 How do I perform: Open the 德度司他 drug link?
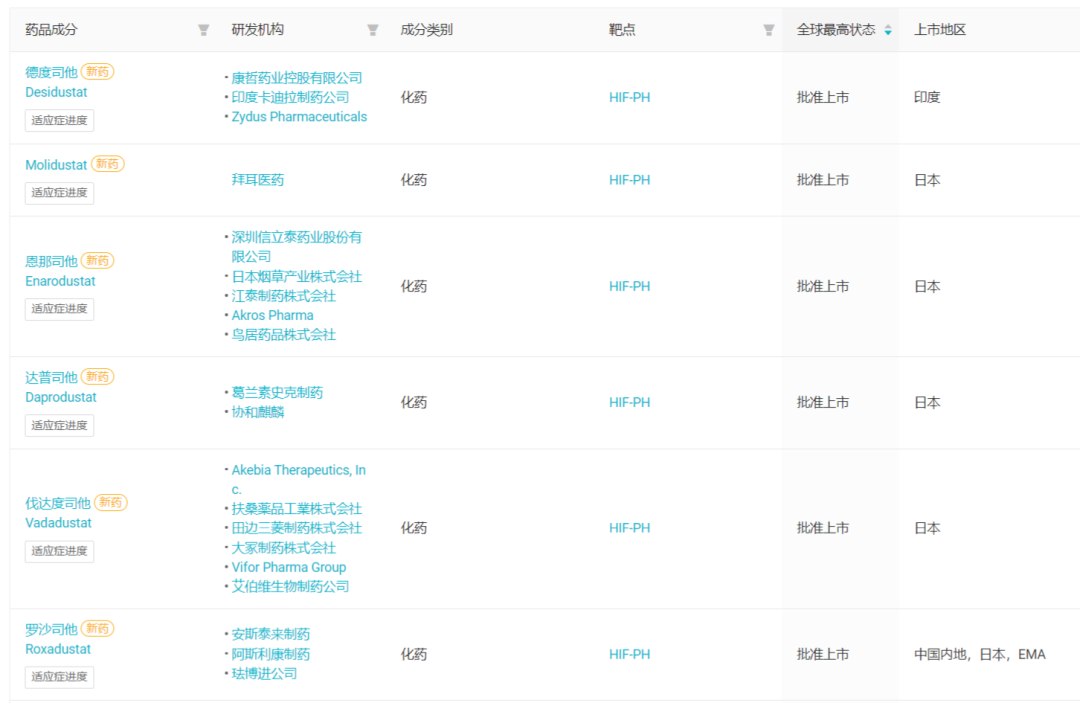click(x=52, y=72)
